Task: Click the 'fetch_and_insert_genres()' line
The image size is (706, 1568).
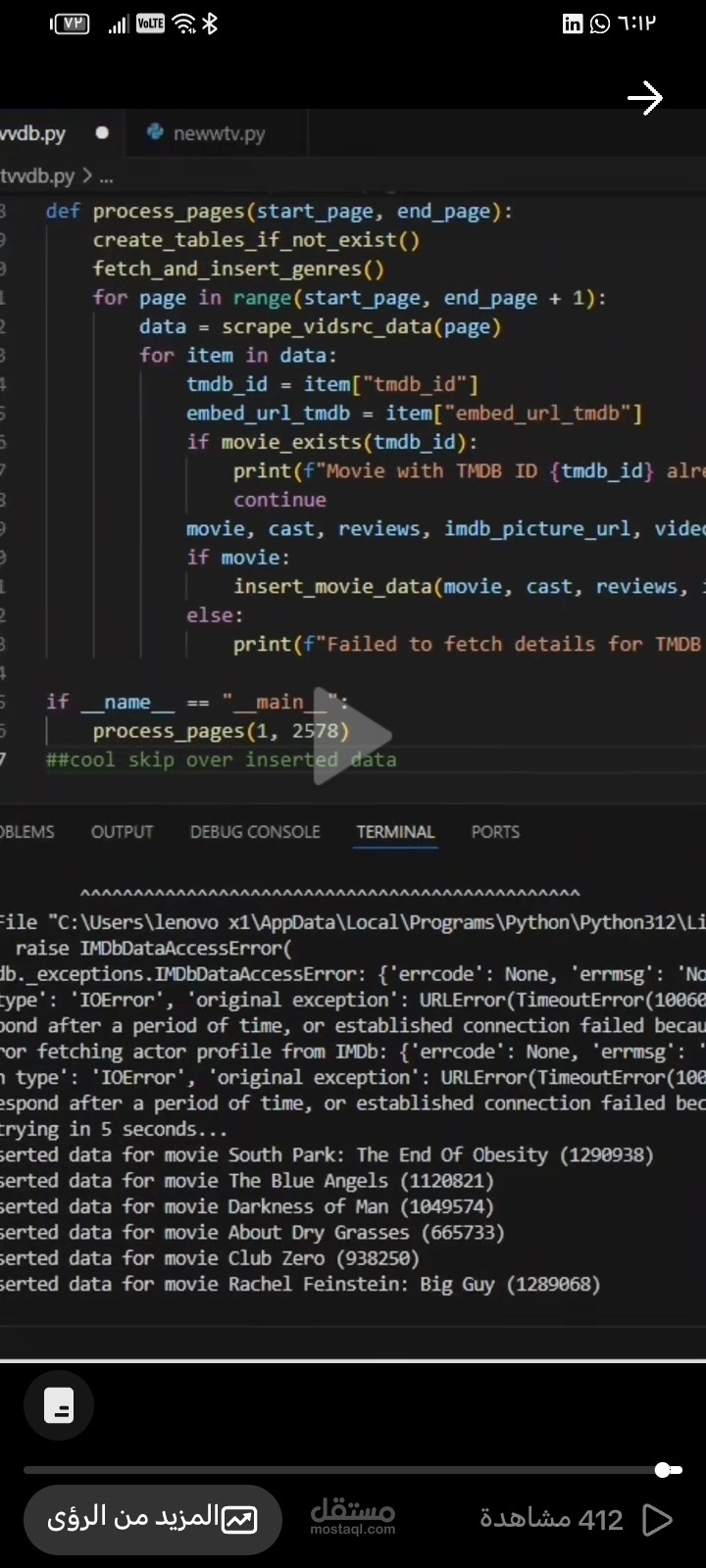Action: coord(238,269)
